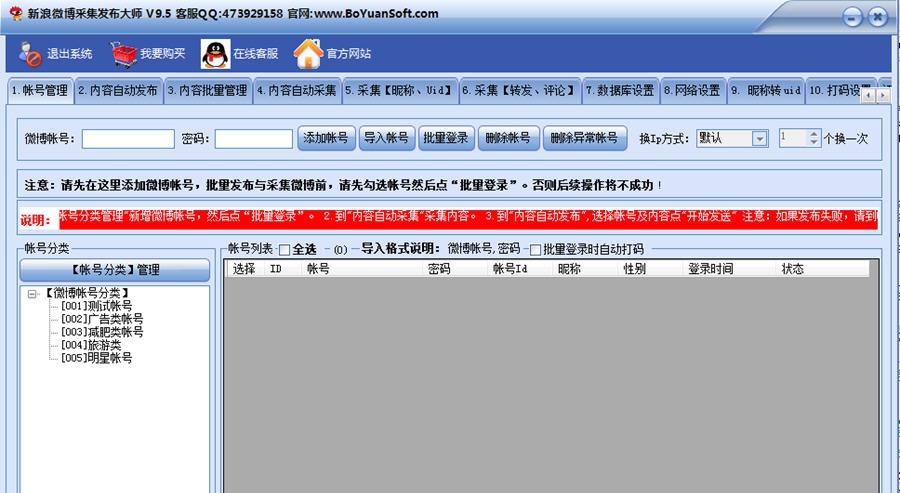
Task: Collapse the 【微博帐号分类】 tree node
Action: pyautogui.click(x=32, y=294)
